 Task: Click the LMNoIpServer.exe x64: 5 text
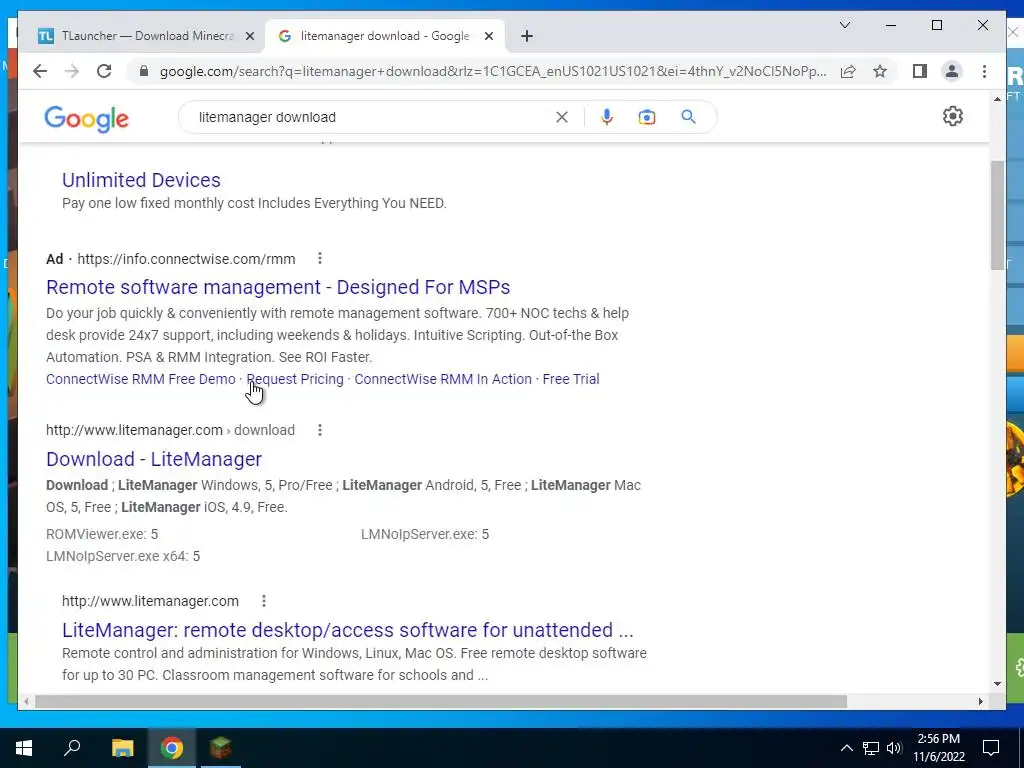coord(123,556)
